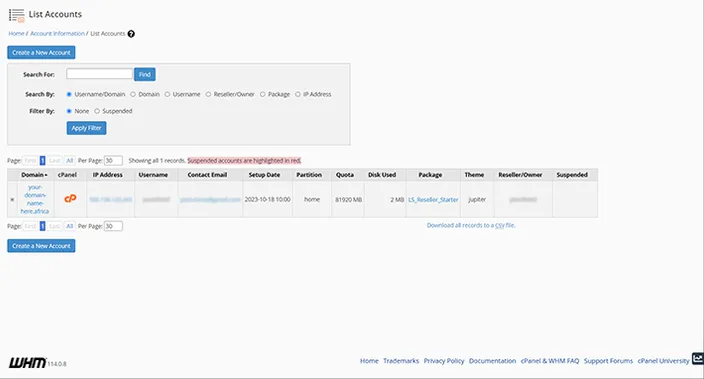Open your-domain-name-here.africa domain link

click(x=35, y=199)
